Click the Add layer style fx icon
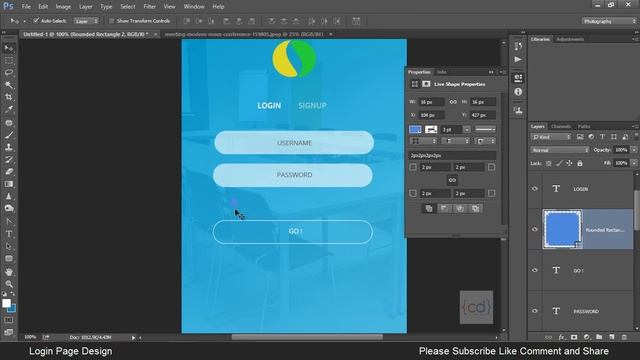Screen dimensions: 640x360 (562, 337)
